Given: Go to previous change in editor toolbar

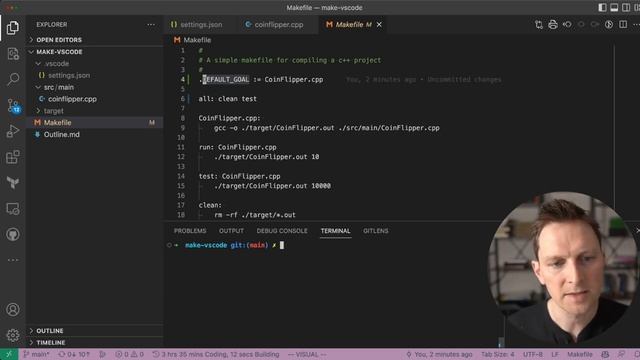Looking at the screenshot, I should click(x=567, y=24).
